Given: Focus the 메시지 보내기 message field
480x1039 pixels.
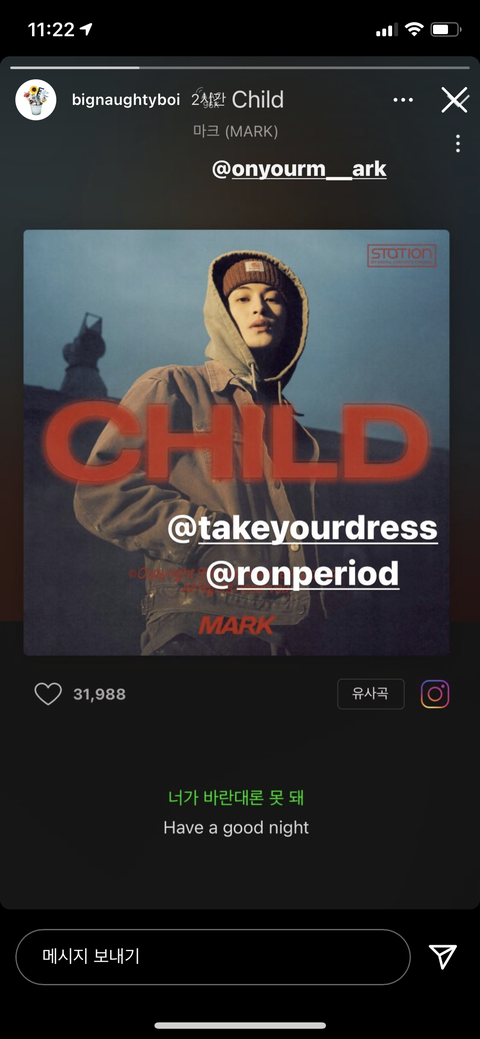Looking at the screenshot, I should [213, 957].
